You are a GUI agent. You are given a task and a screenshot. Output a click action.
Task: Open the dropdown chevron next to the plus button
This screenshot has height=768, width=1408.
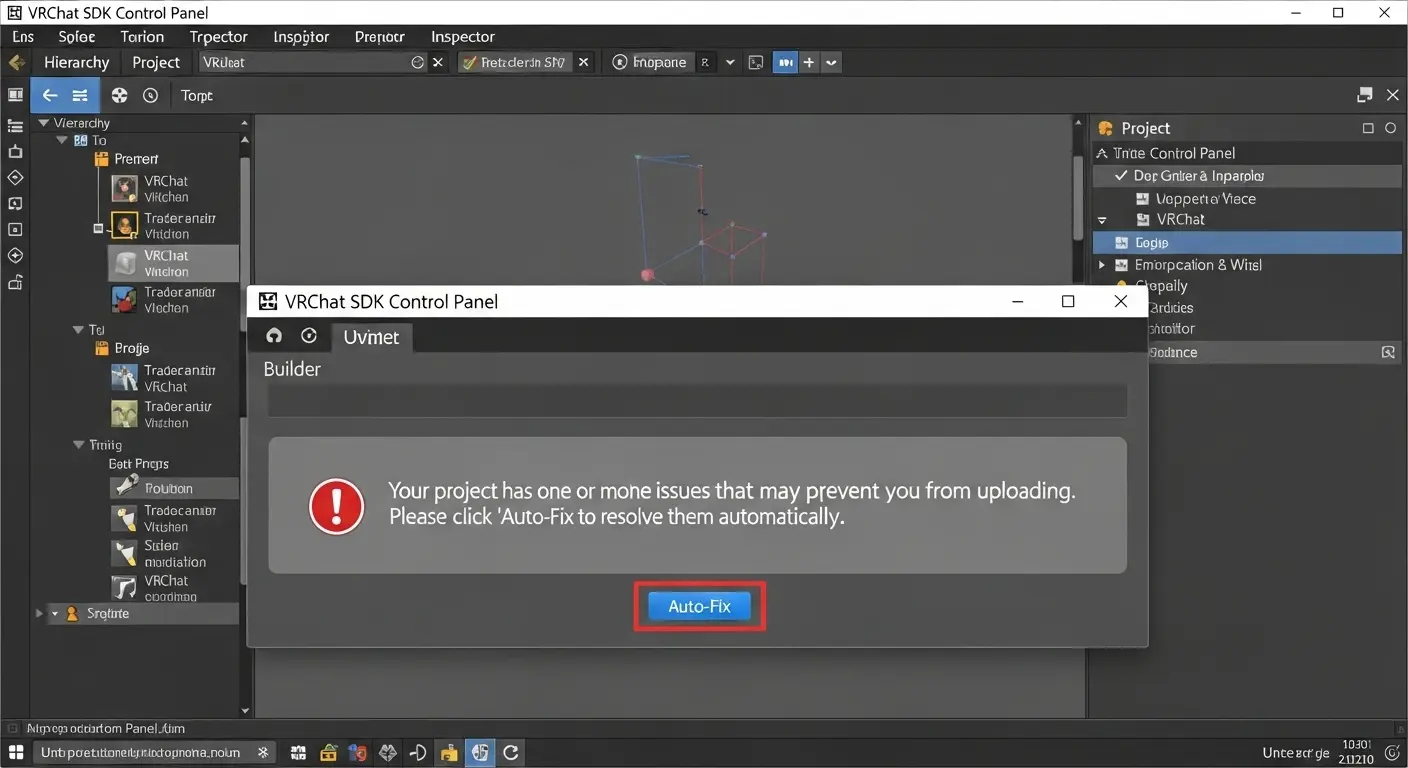tap(831, 62)
